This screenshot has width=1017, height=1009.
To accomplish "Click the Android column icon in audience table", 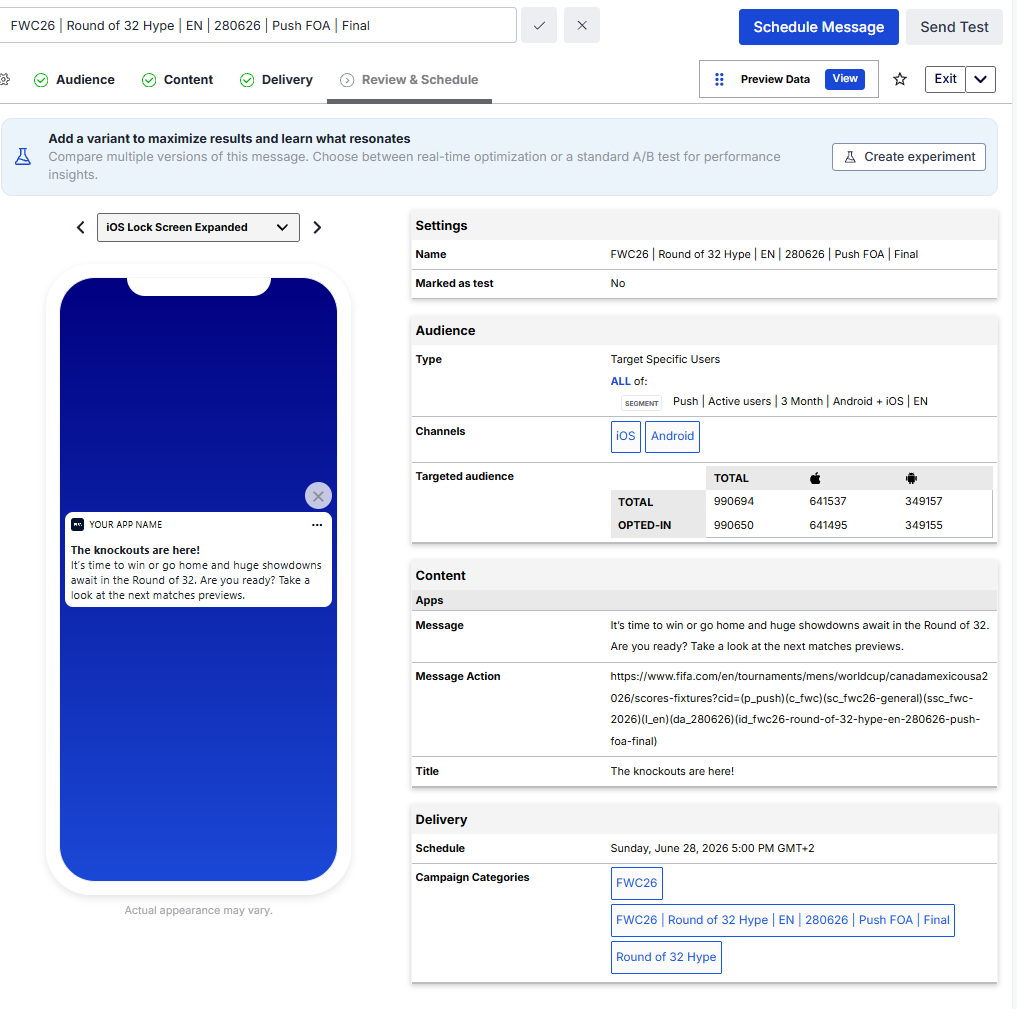I will (911, 479).
